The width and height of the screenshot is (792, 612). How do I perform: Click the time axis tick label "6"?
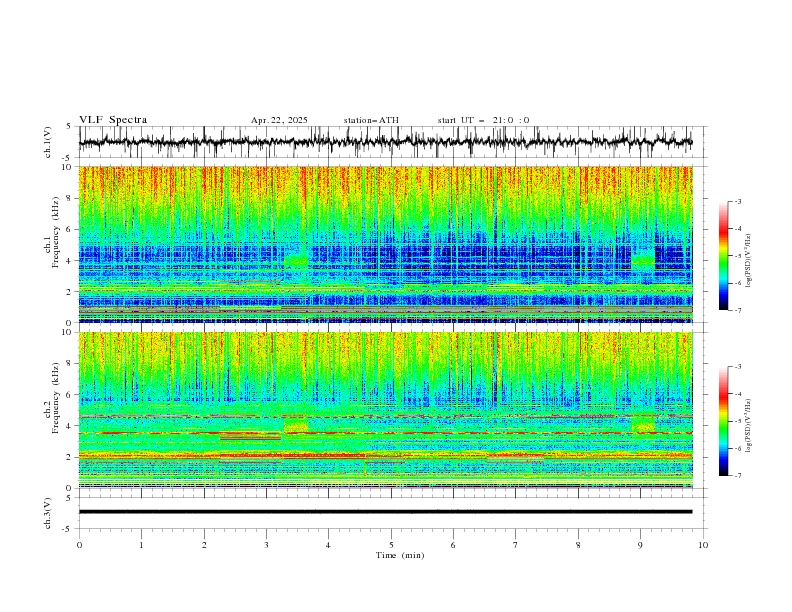coord(453,545)
